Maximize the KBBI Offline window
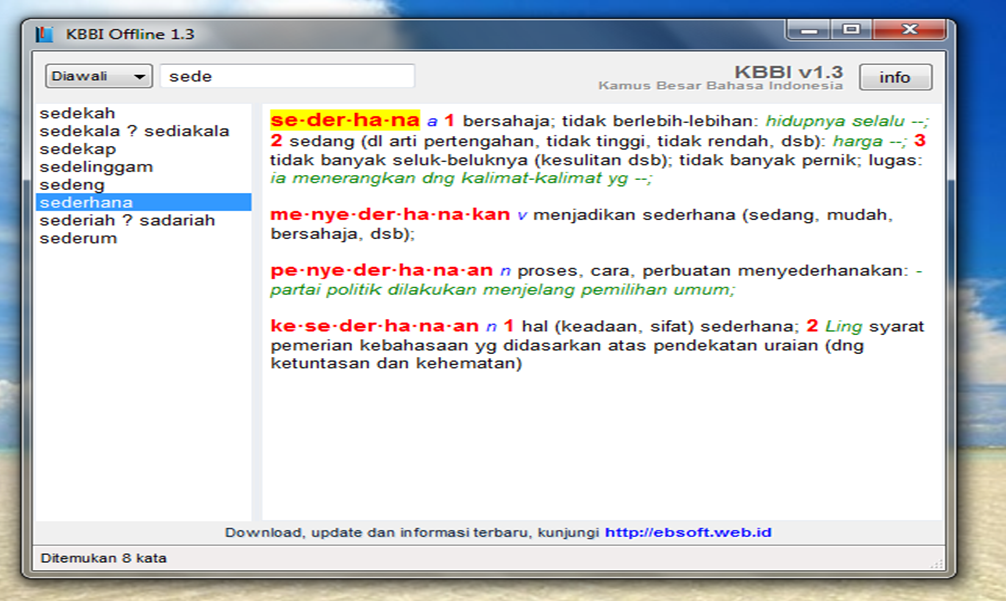 [x=851, y=30]
